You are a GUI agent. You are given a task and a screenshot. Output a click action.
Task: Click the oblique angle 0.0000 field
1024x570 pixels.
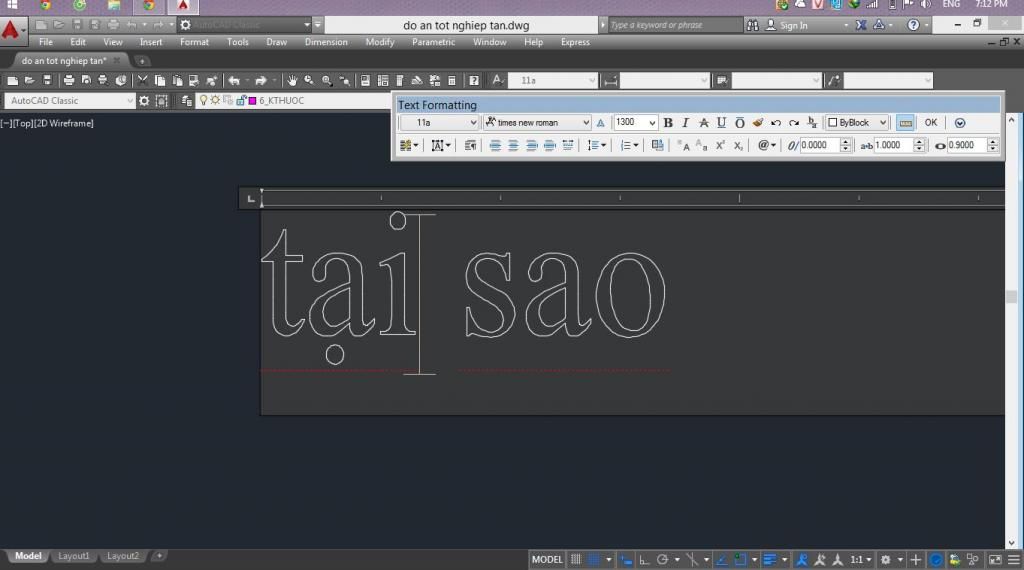[x=819, y=145]
